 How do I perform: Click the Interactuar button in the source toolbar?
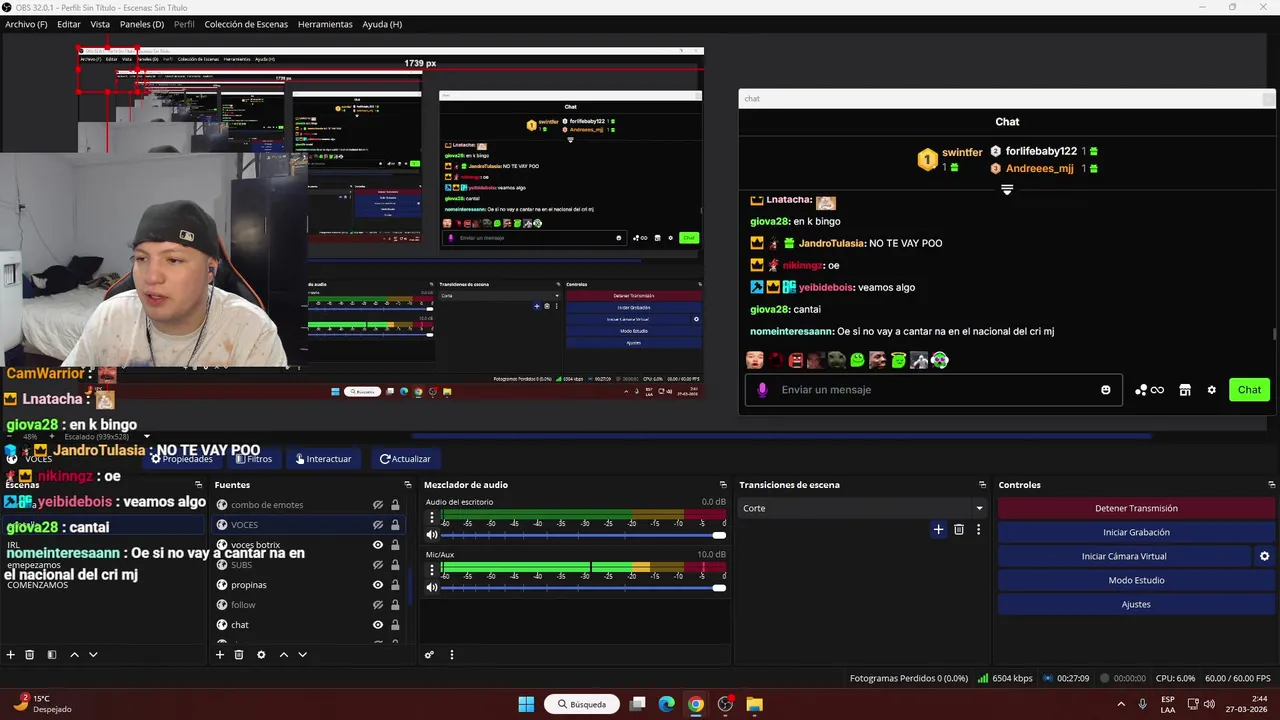click(323, 459)
